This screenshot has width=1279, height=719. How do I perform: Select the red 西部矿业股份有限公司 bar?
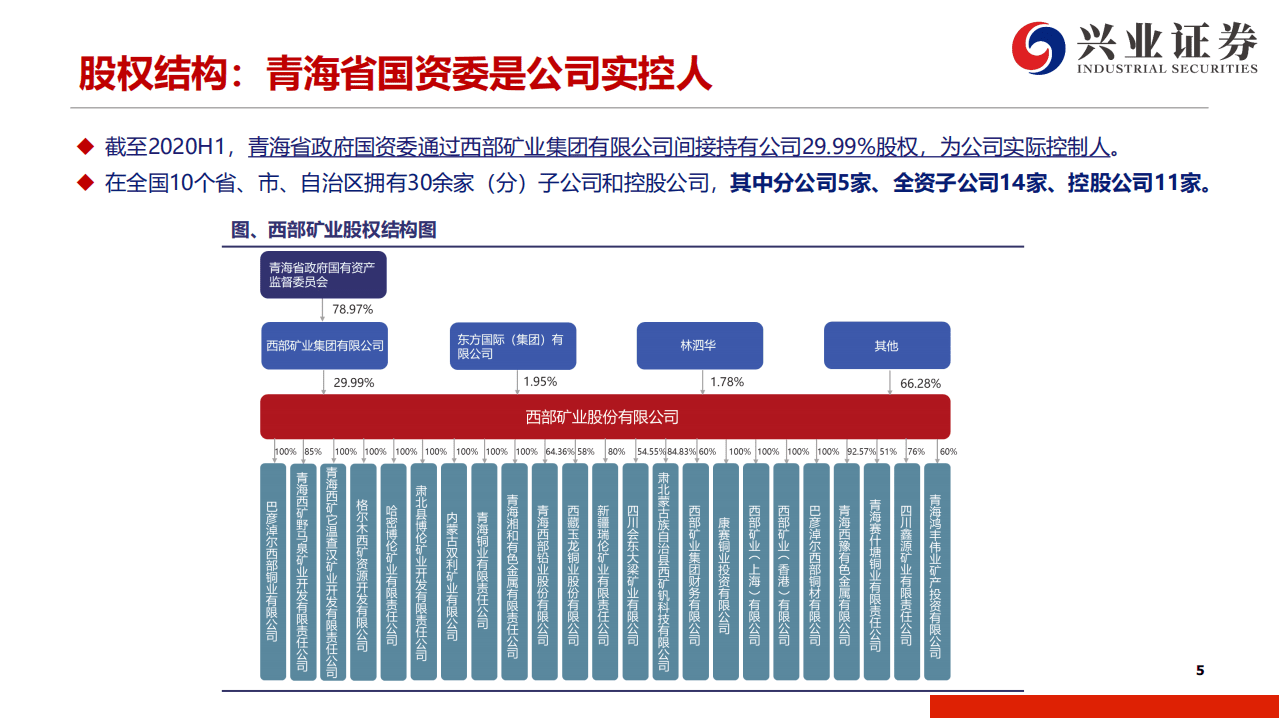[x=605, y=416]
